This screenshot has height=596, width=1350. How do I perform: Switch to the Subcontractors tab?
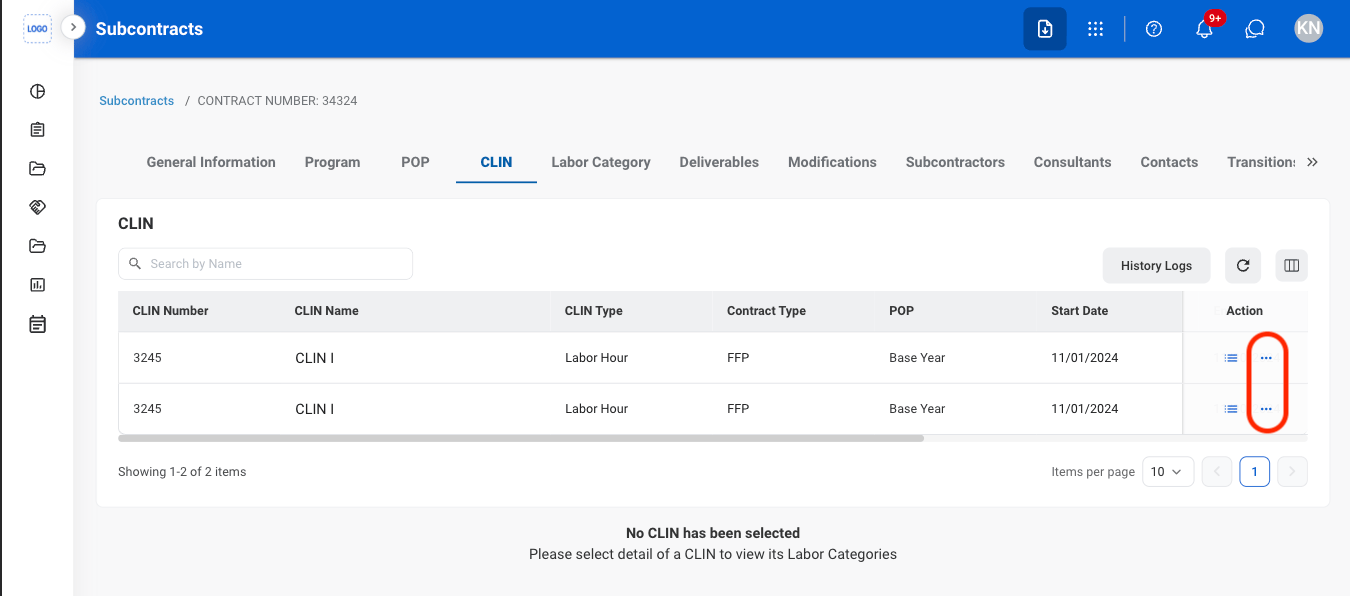pyautogui.click(x=955, y=162)
